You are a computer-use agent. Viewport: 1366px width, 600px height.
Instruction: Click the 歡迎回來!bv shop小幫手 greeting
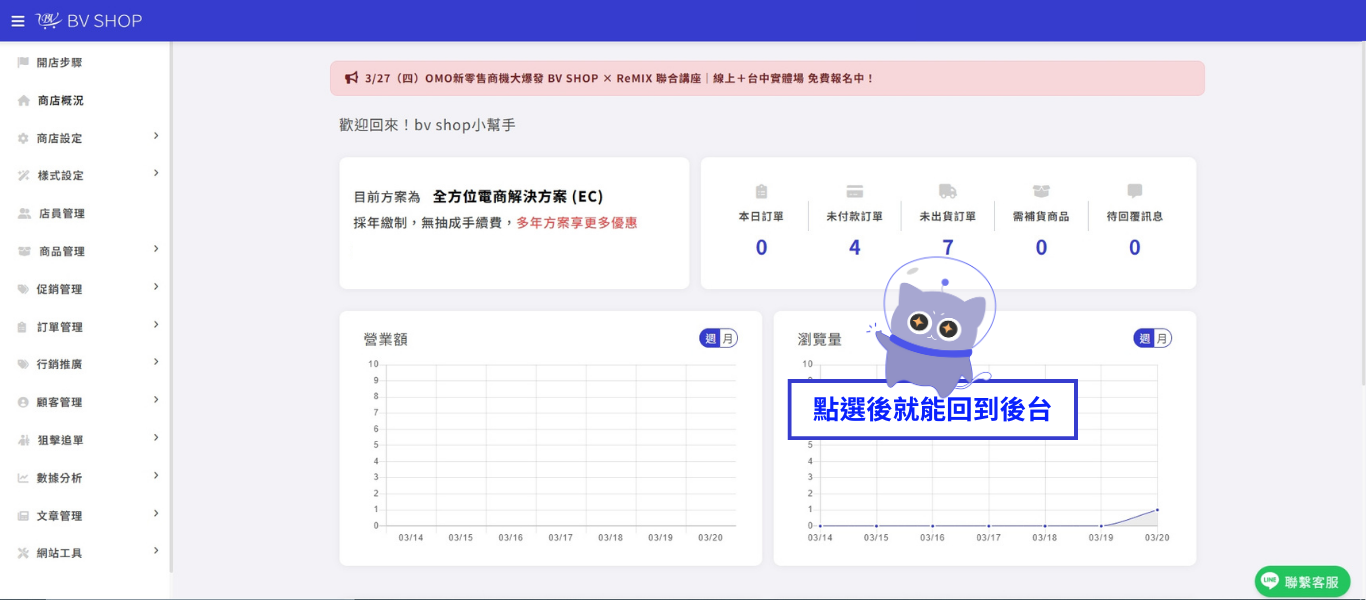[427, 125]
